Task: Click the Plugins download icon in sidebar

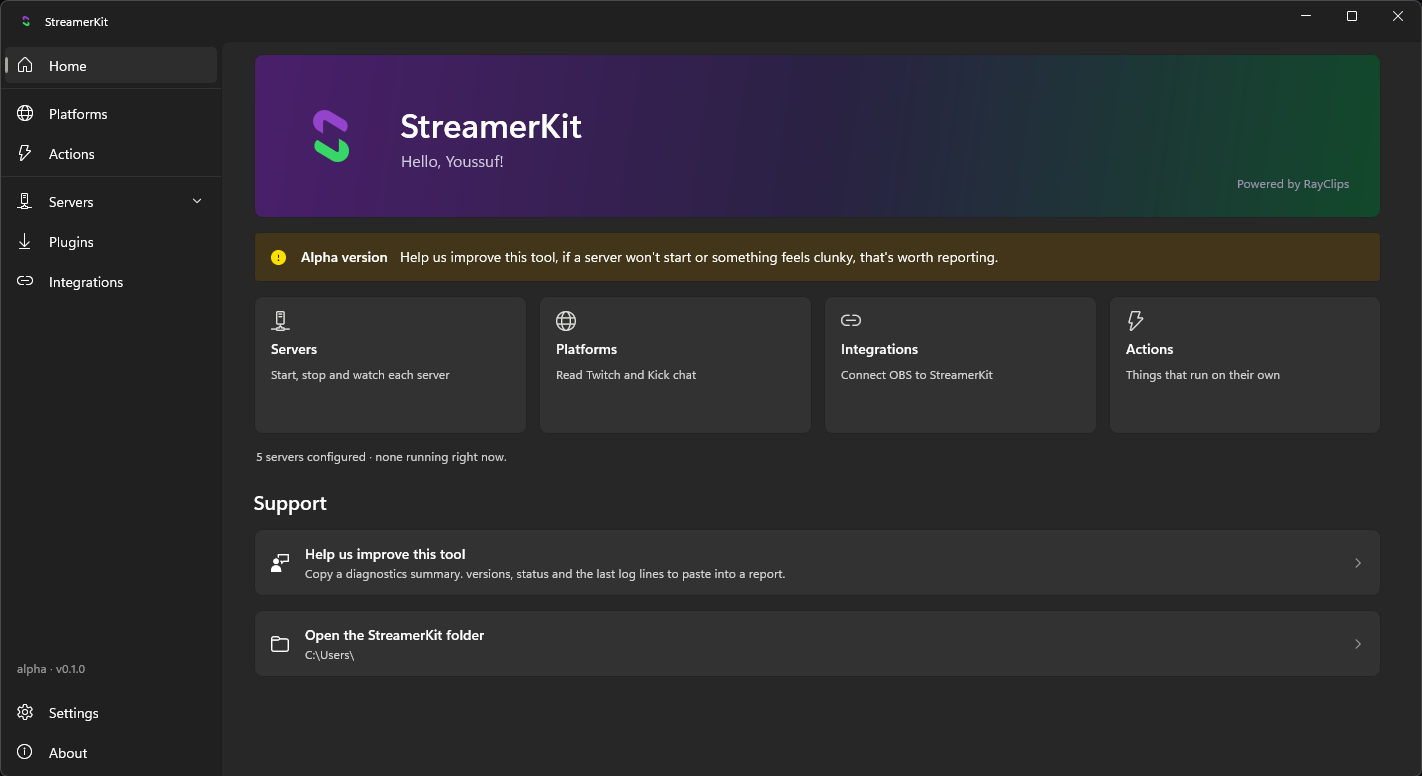Action: pos(25,242)
